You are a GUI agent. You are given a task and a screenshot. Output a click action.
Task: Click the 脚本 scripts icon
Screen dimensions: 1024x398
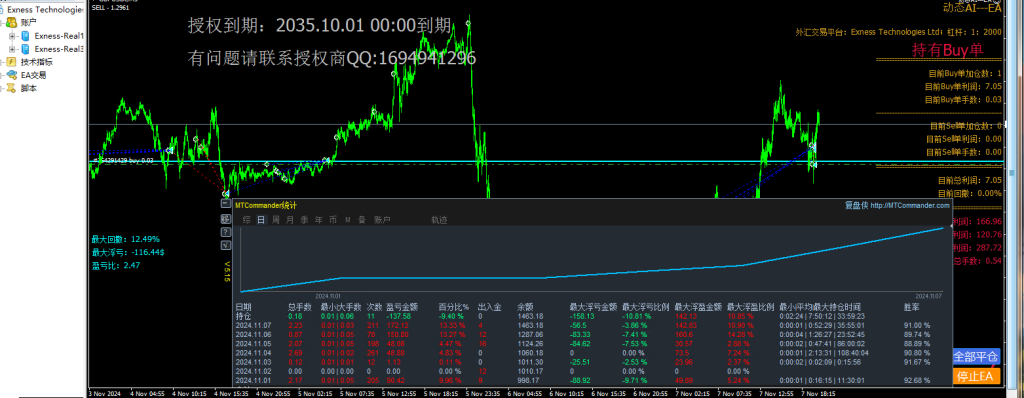point(12,88)
